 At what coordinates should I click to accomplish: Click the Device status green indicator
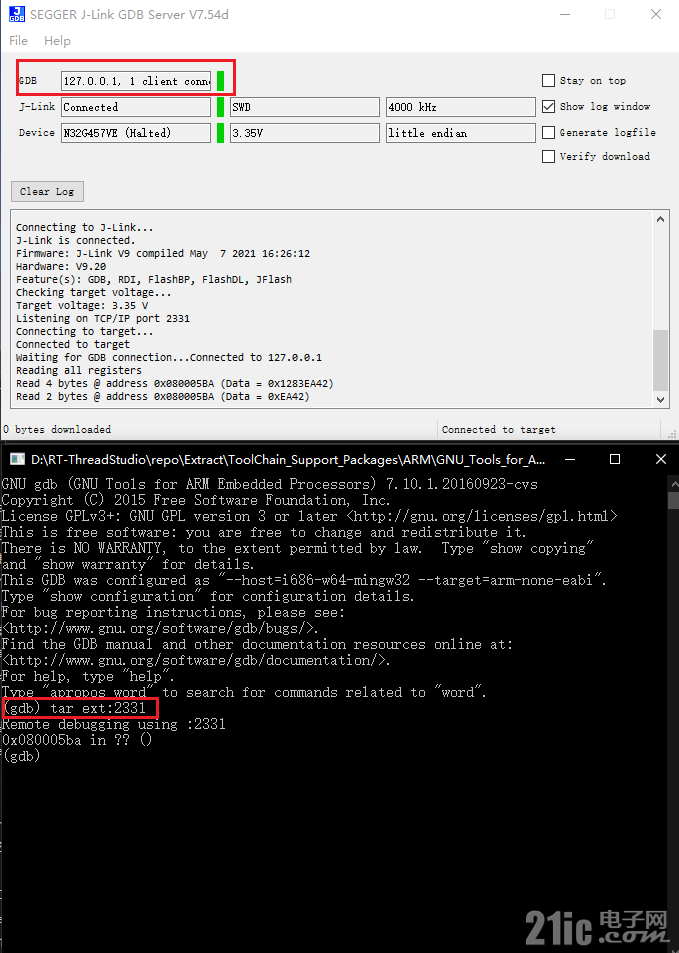[x=221, y=132]
